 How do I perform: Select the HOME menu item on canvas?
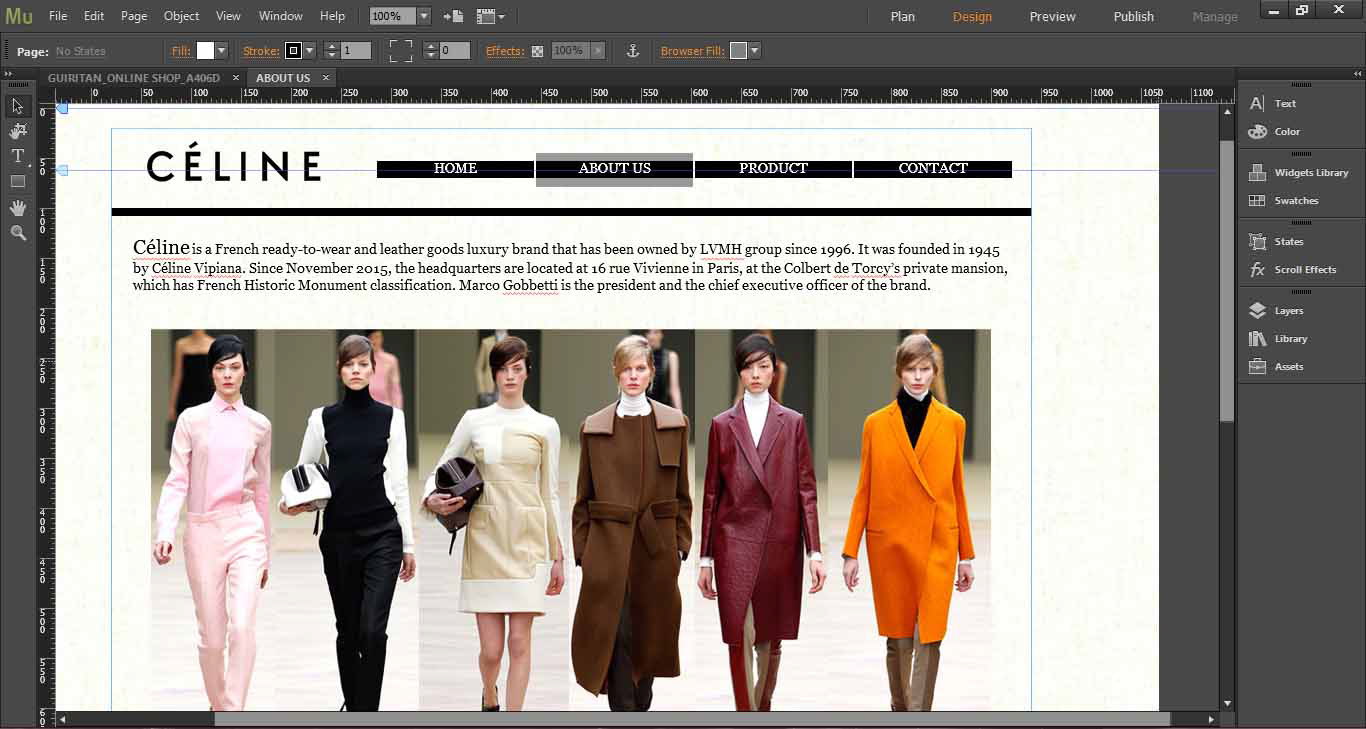tap(455, 169)
